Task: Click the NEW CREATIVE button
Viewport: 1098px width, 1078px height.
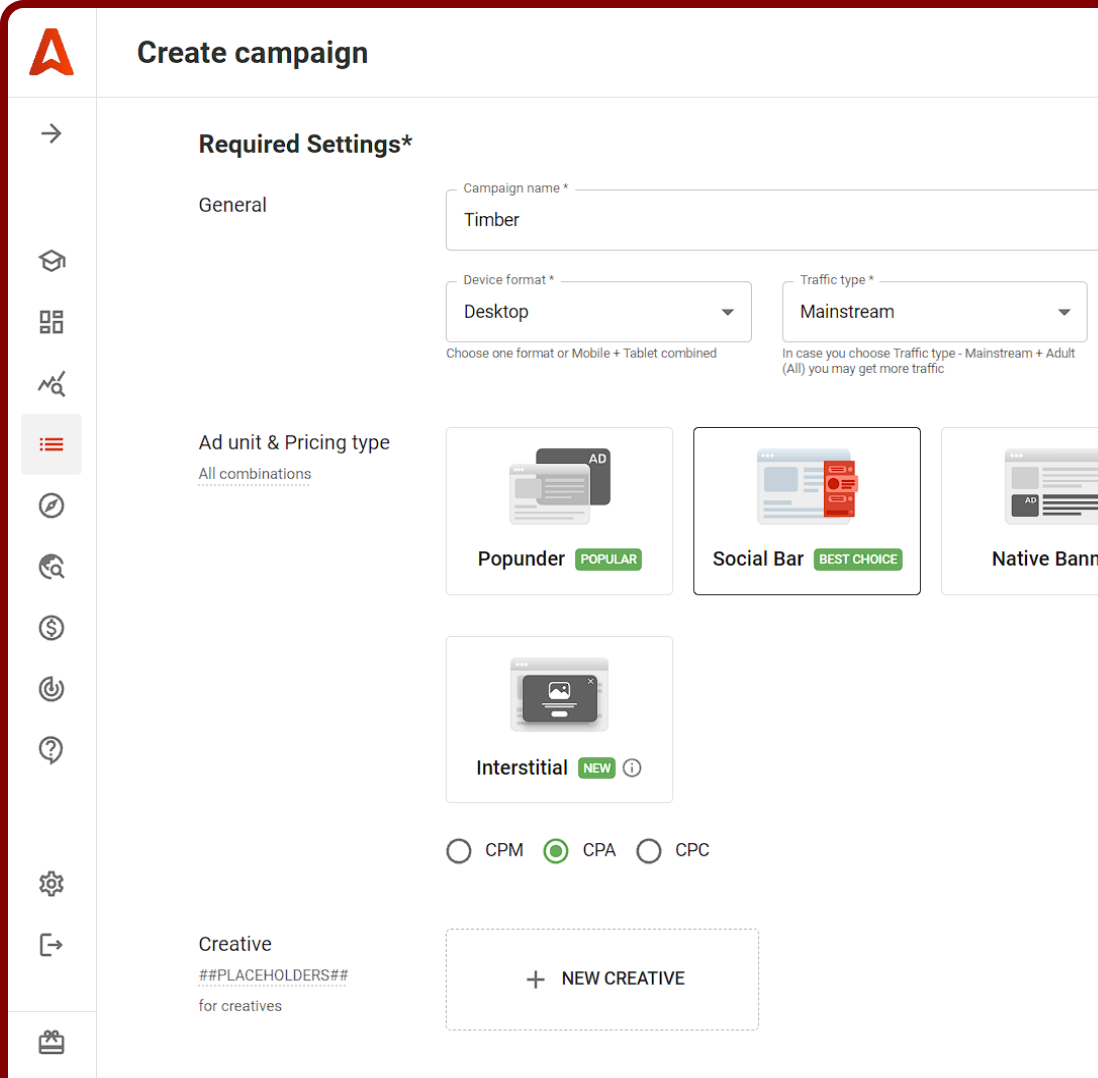Action: 602,978
